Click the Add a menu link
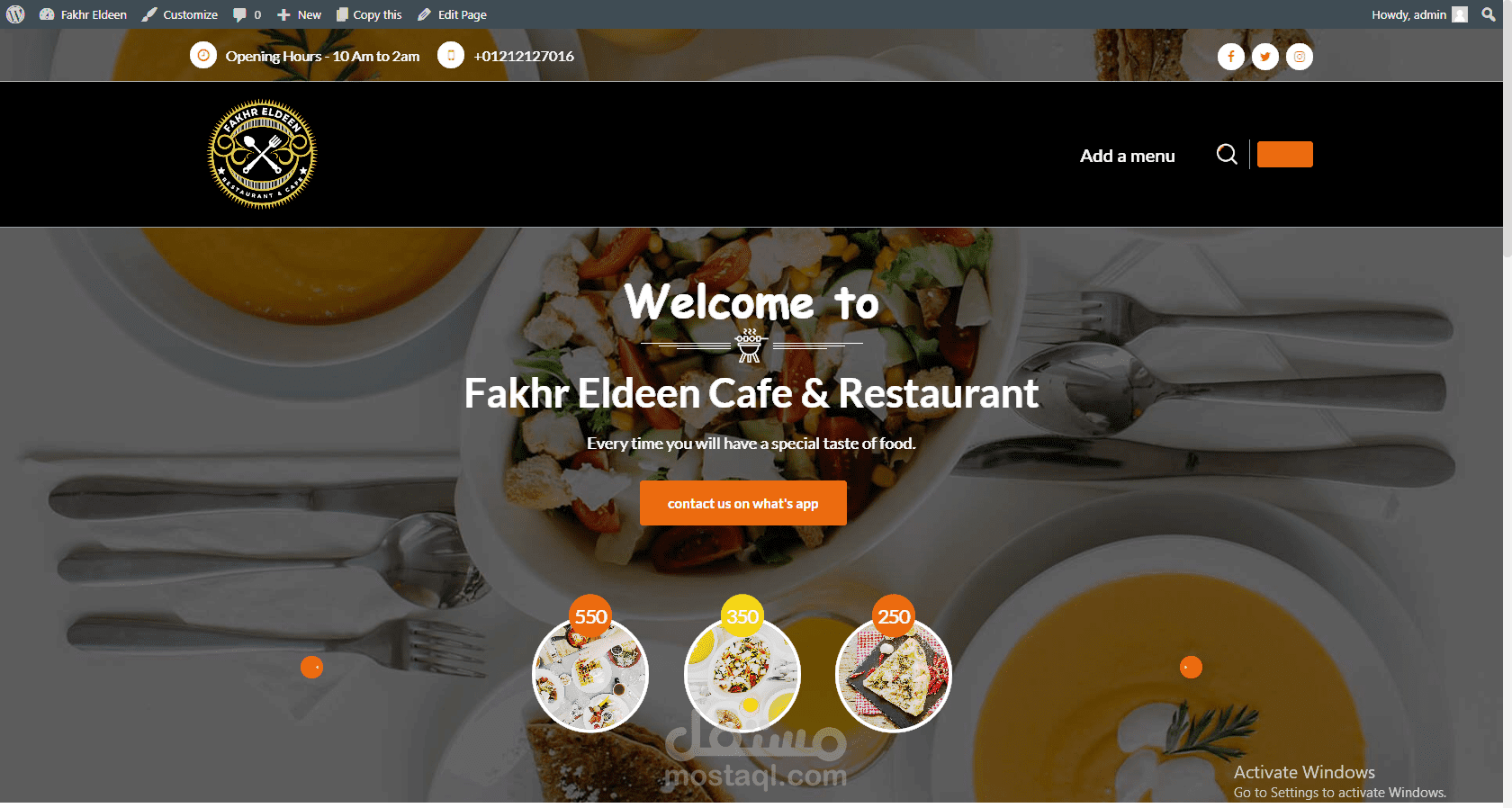1512x808 pixels. click(1127, 156)
